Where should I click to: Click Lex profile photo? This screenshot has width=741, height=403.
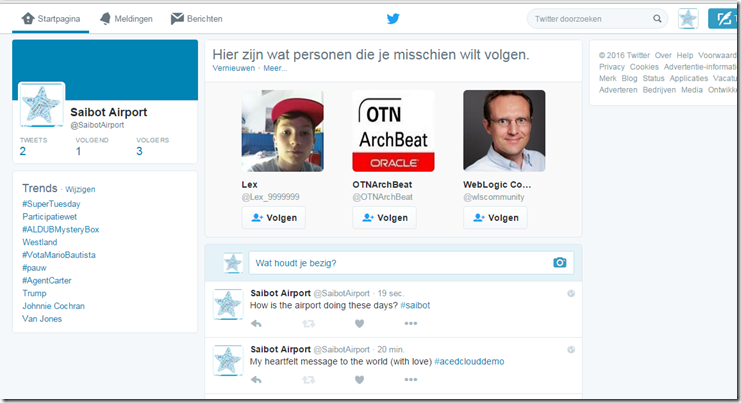[x=283, y=131]
